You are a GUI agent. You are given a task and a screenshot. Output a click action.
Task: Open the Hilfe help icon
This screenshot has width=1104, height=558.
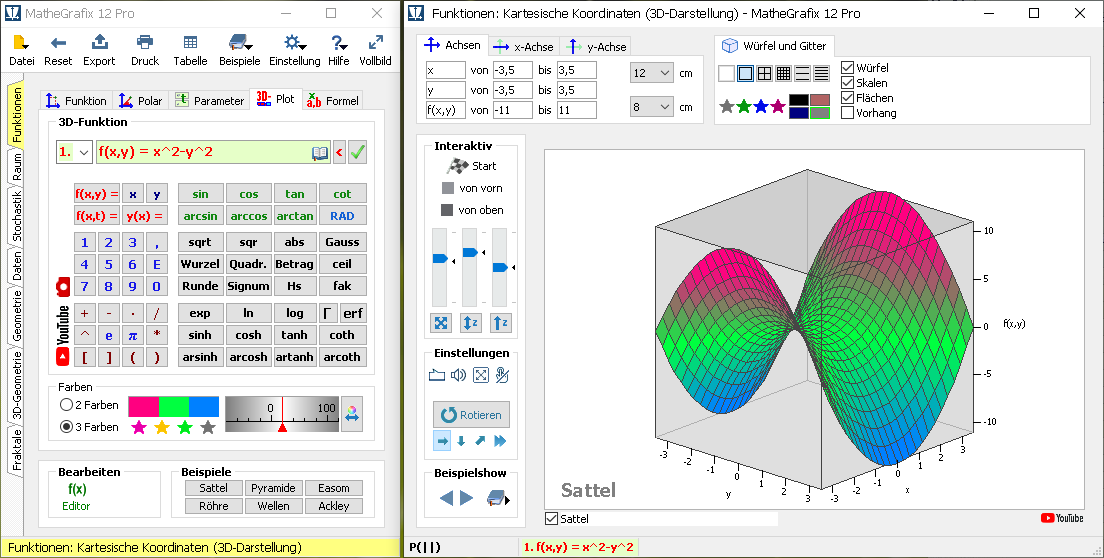point(339,42)
